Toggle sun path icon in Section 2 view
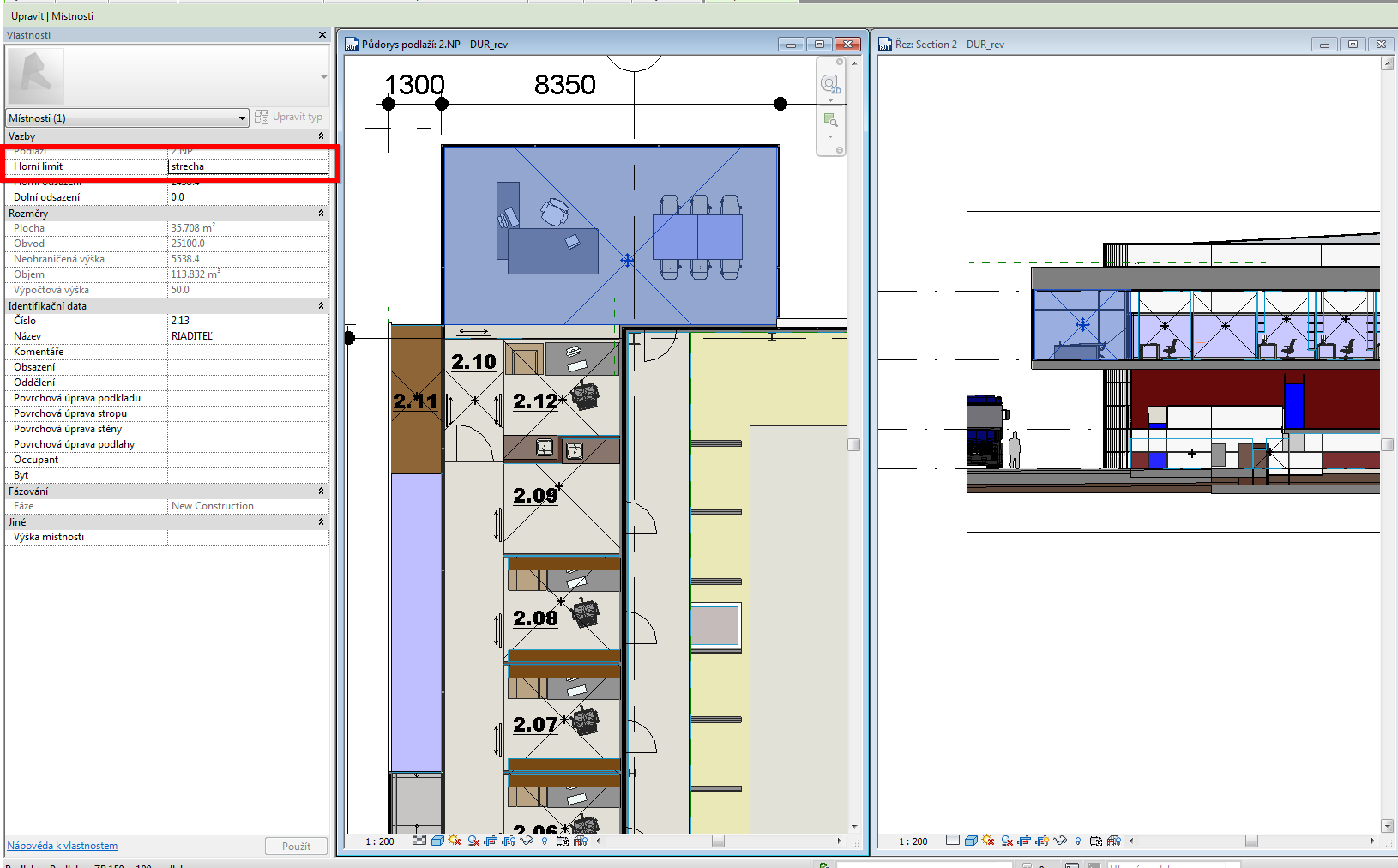 [988, 841]
